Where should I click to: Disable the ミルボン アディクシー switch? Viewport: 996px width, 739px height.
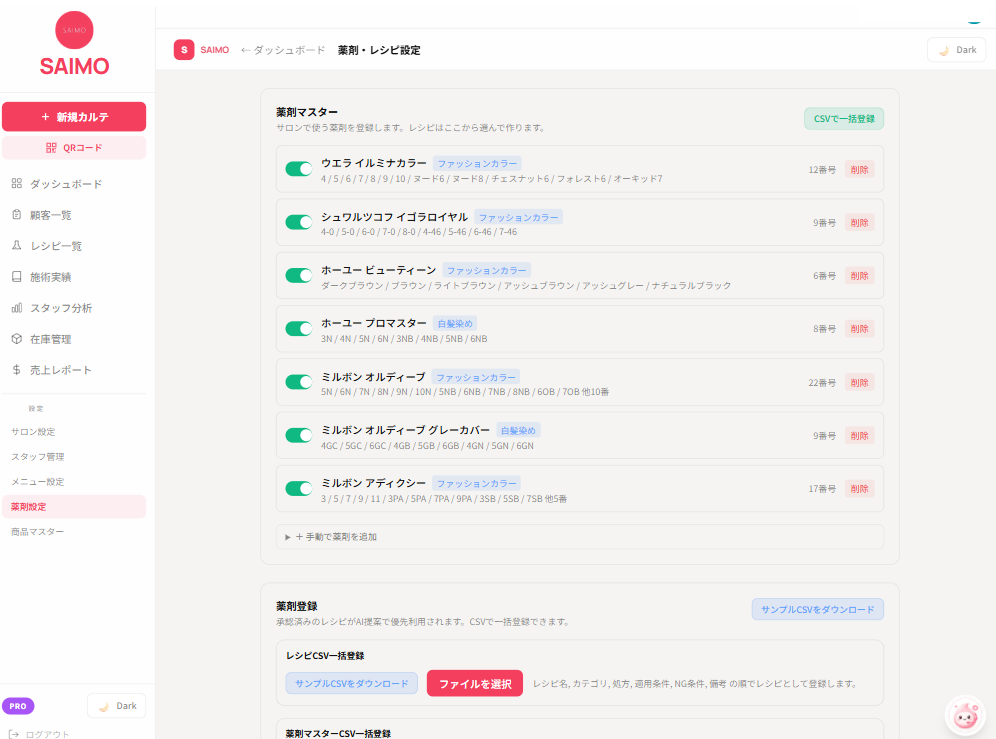coord(299,489)
